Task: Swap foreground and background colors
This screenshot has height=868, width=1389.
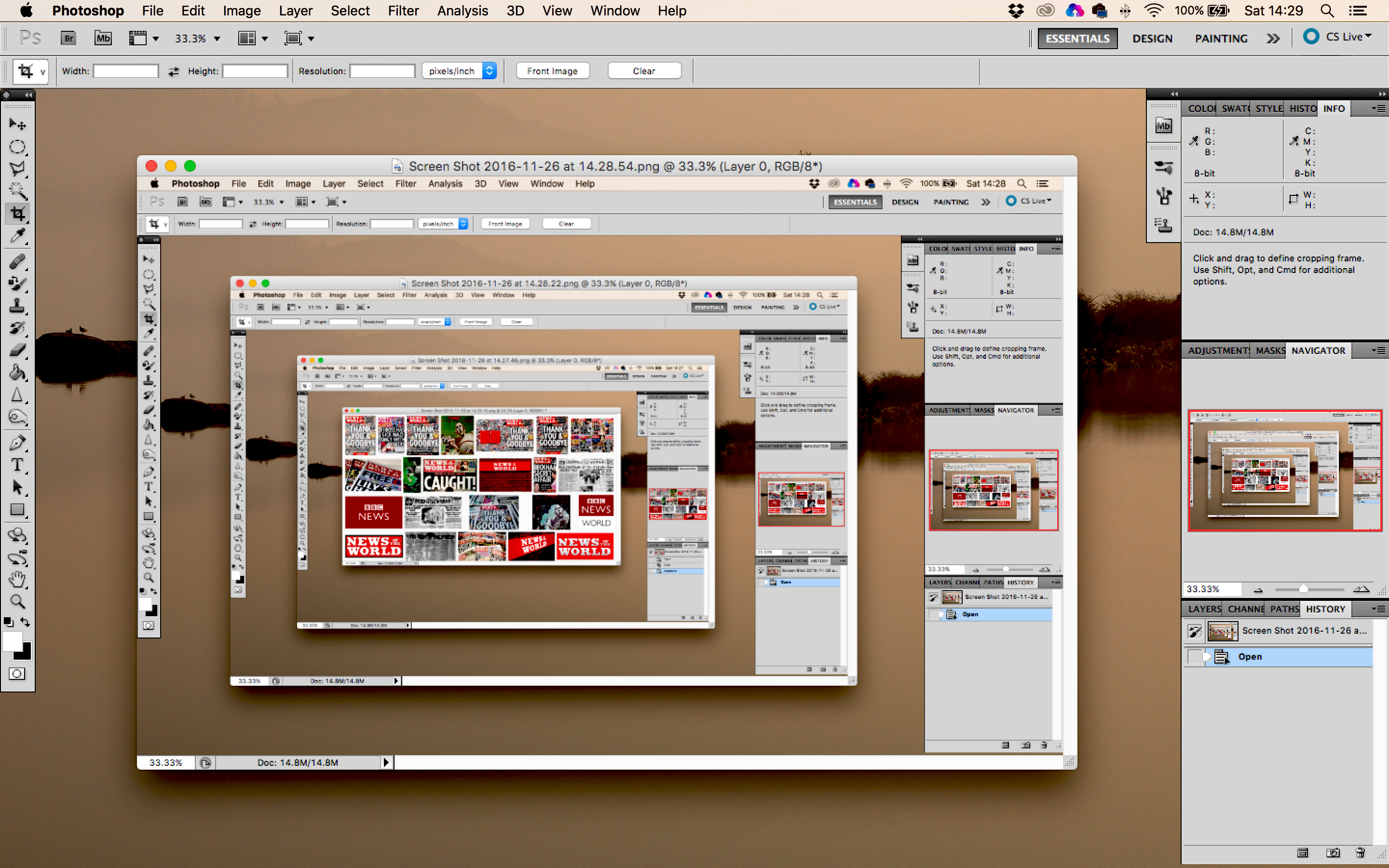Action: pos(25,622)
